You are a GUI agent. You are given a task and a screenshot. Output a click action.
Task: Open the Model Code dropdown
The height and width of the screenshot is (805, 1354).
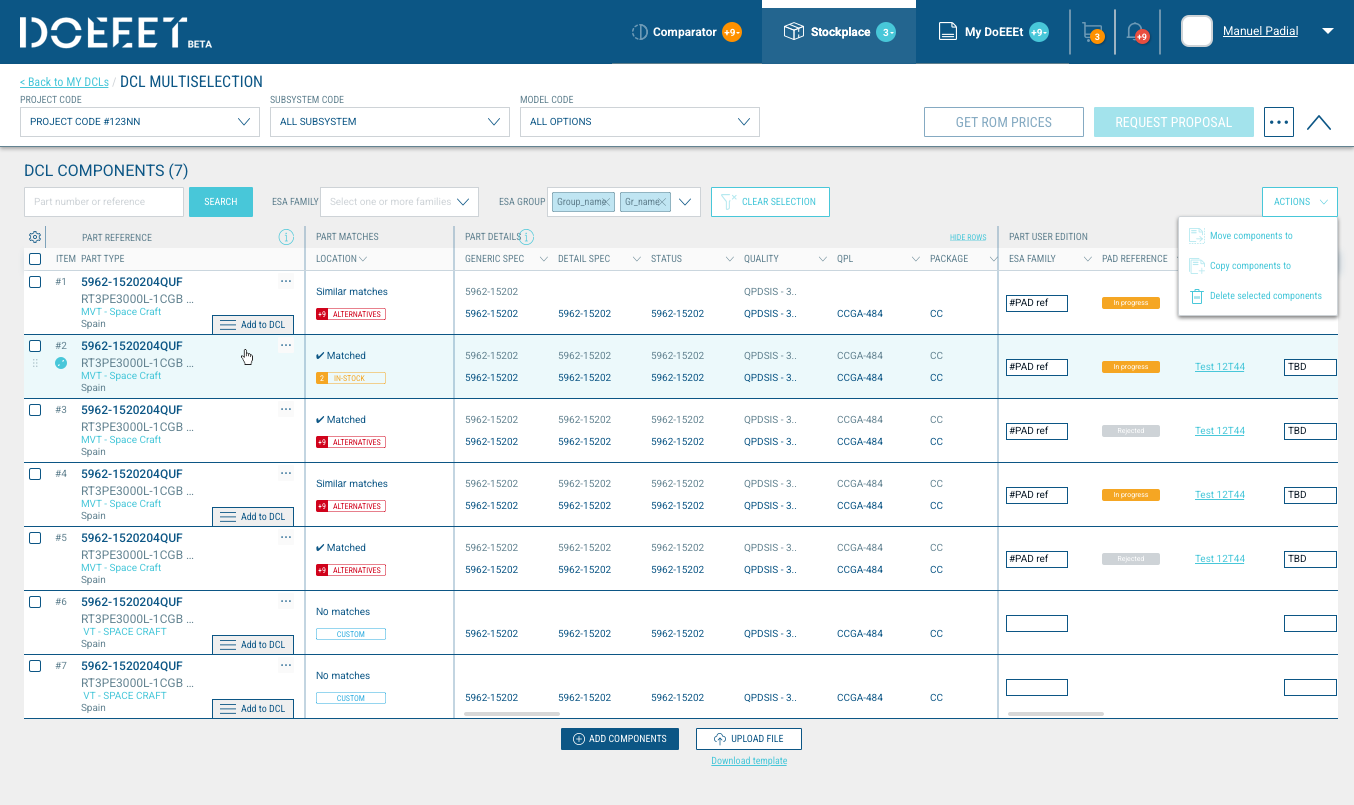[x=640, y=122]
